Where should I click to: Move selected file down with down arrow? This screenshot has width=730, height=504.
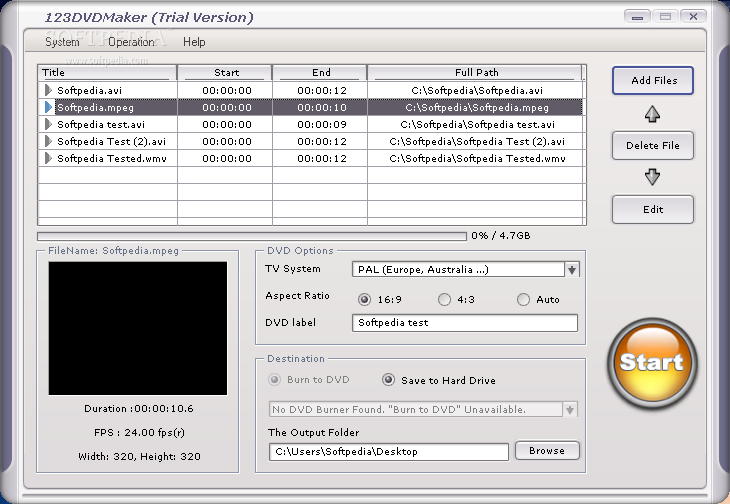652,177
